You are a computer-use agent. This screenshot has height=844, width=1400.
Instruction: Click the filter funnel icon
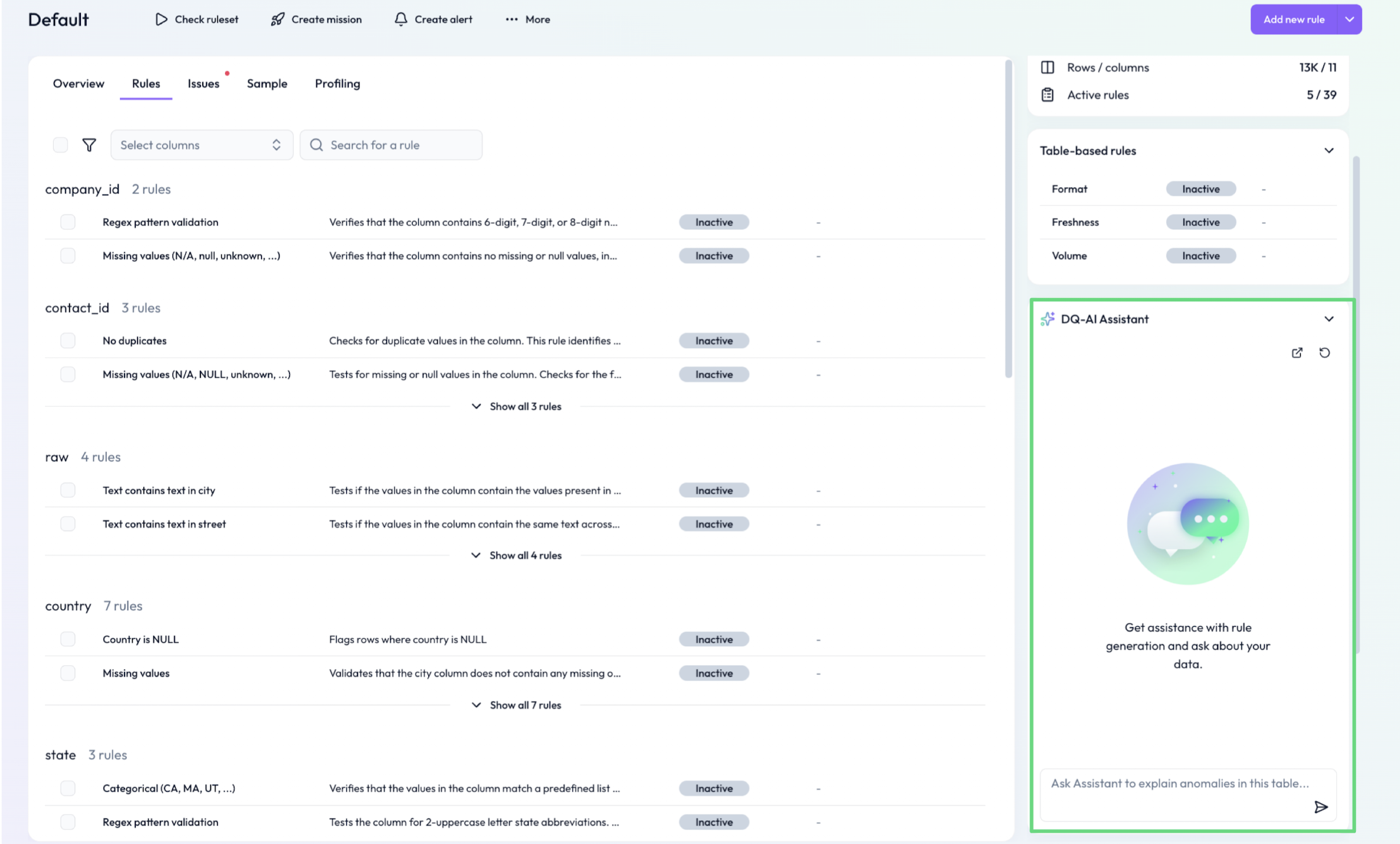pyautogui.click(x=89, y=145)
